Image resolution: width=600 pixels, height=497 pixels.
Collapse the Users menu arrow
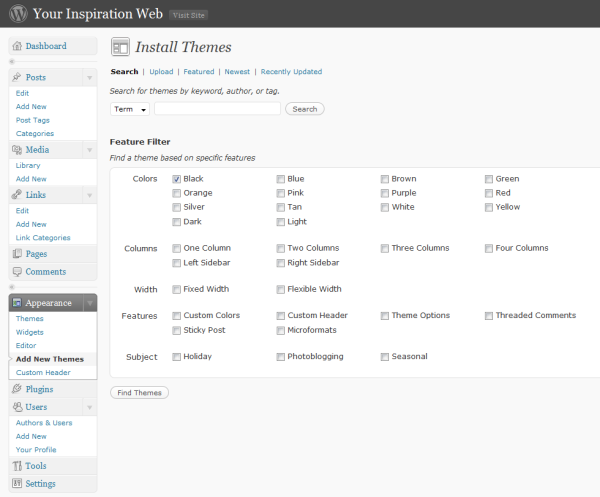(90, 407)
